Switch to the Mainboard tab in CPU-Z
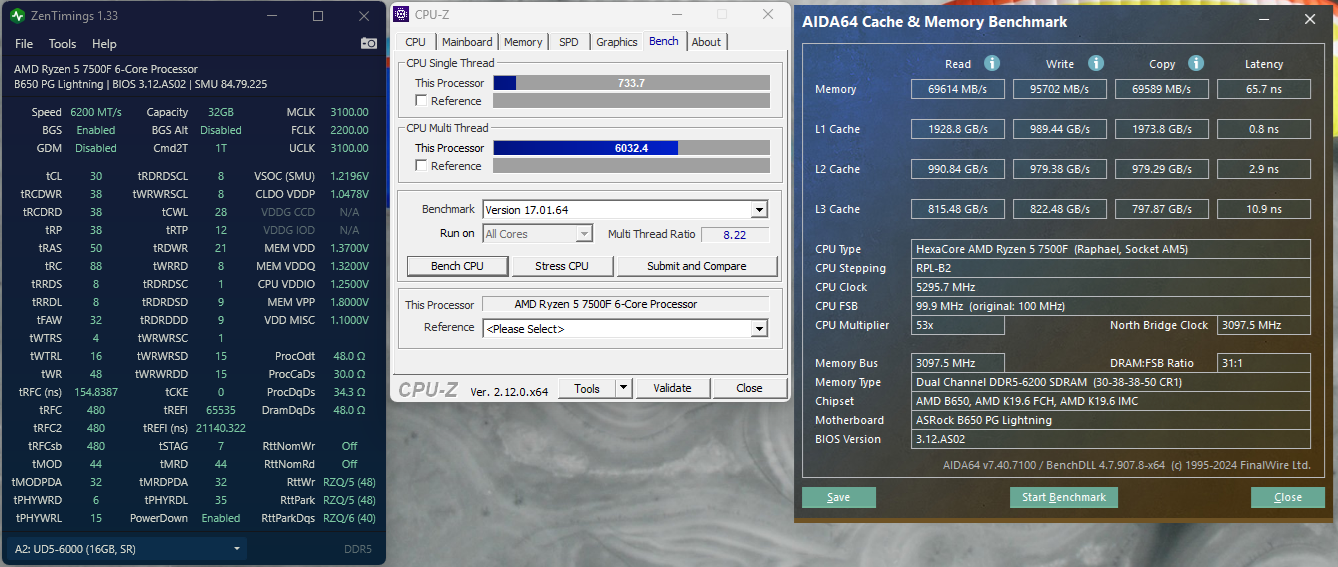 467,42
